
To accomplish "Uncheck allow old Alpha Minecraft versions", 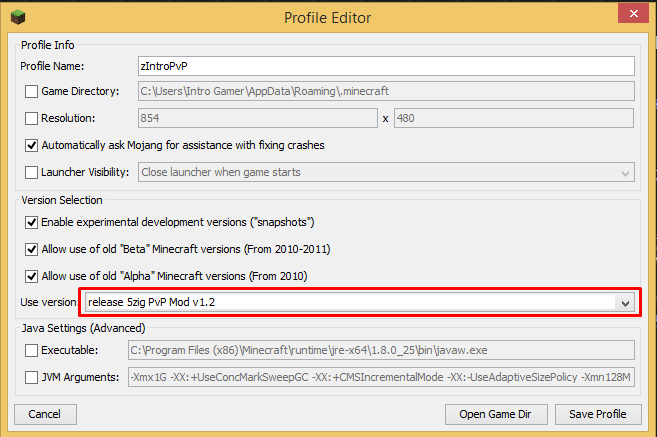I will click(31, 276).
